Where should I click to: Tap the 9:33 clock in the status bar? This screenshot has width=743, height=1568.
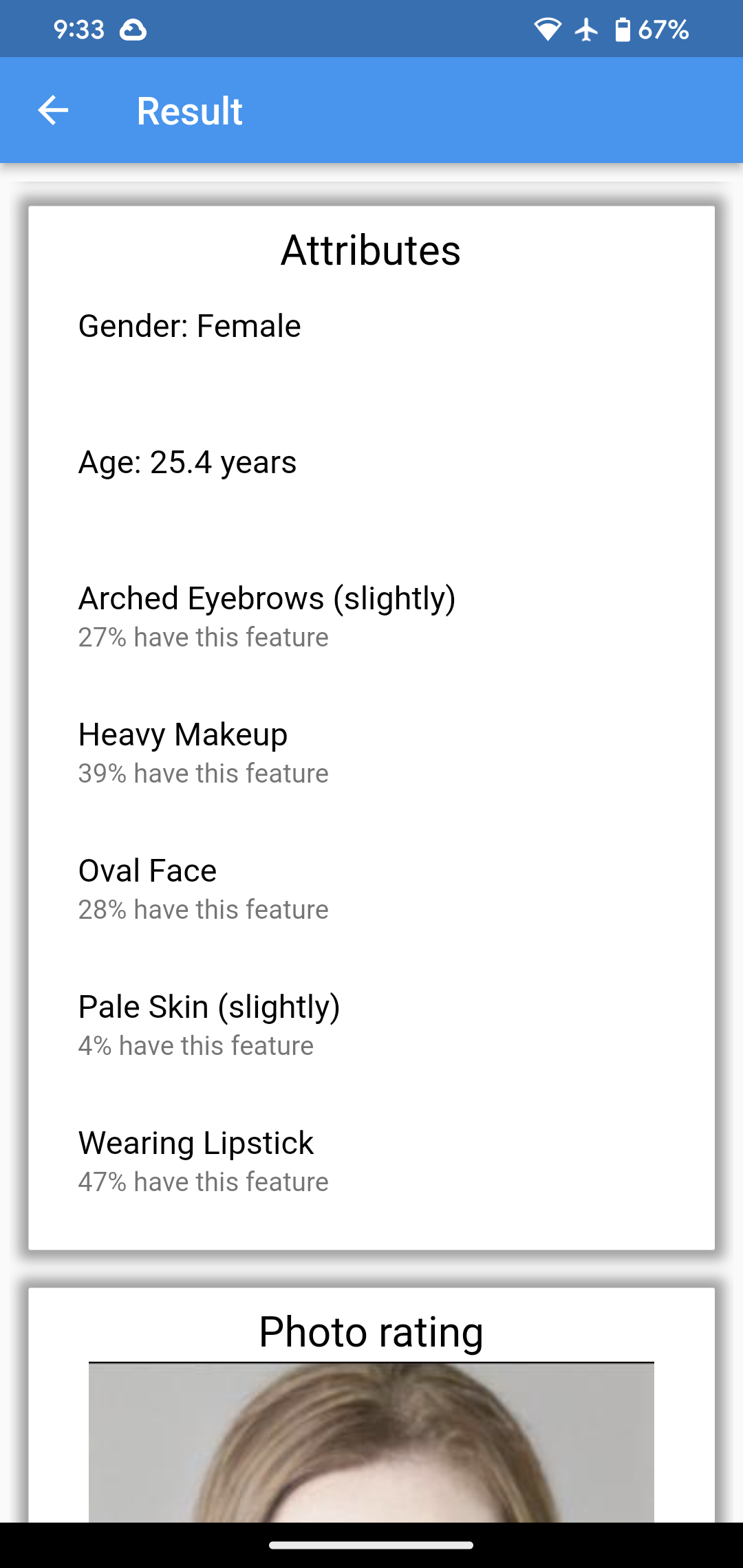(79, 29)
